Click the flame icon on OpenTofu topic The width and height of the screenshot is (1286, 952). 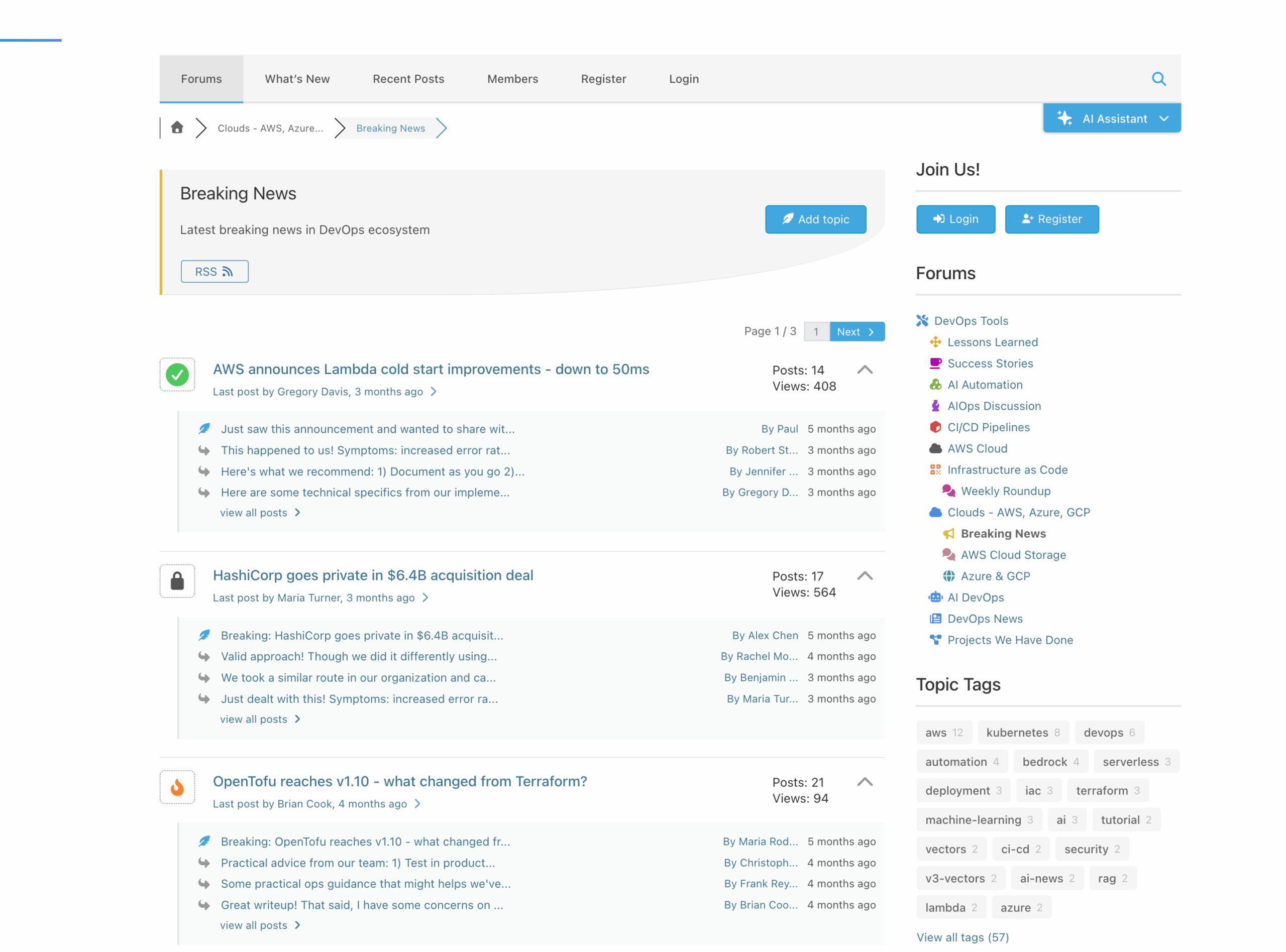pos(177,787)
